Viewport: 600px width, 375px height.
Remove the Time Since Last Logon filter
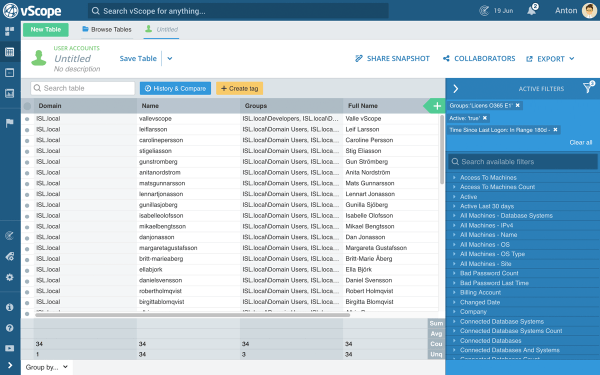coord(555,130)
